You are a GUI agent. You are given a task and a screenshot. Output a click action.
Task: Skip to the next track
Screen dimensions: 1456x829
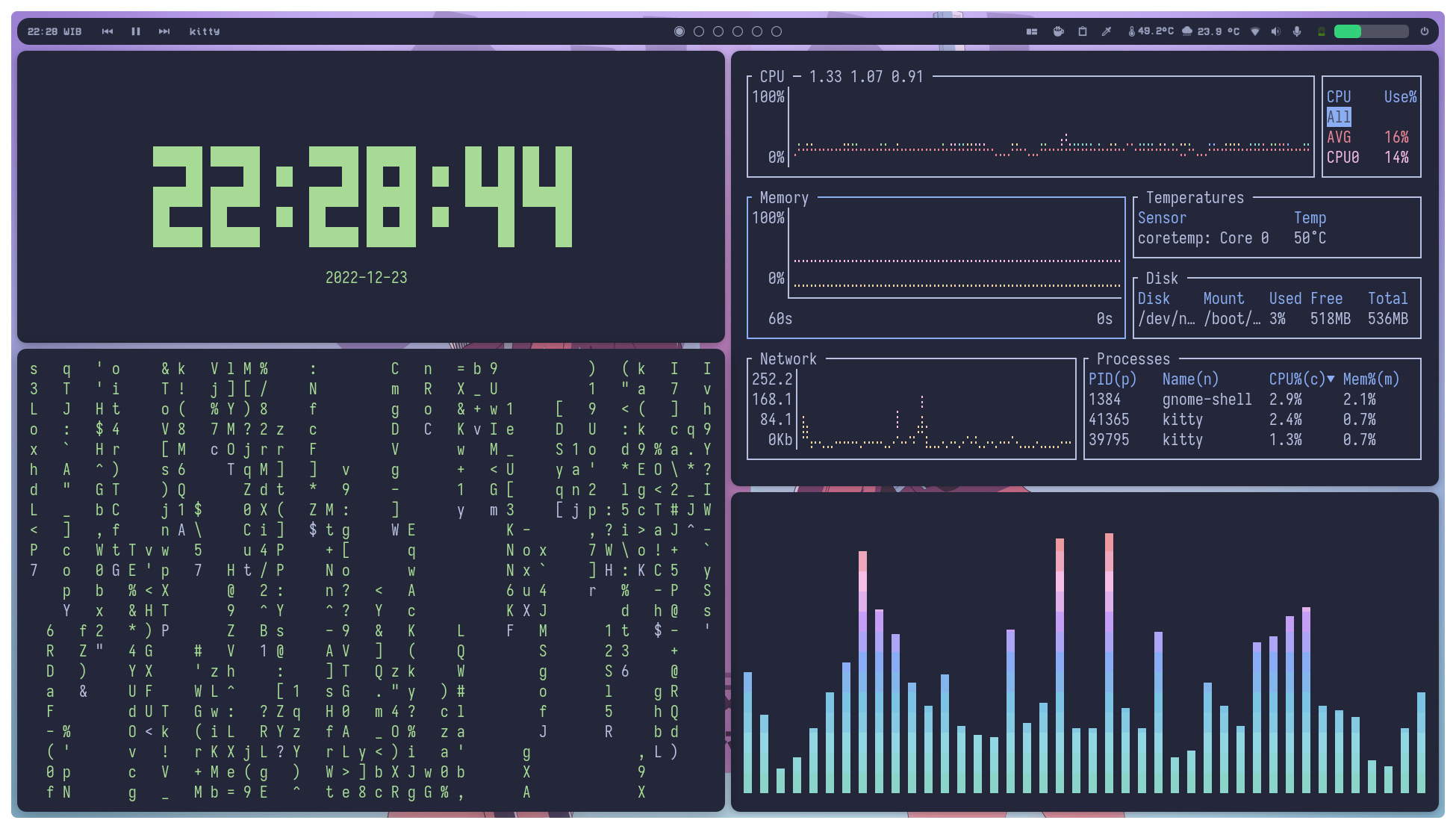[164, 31]
